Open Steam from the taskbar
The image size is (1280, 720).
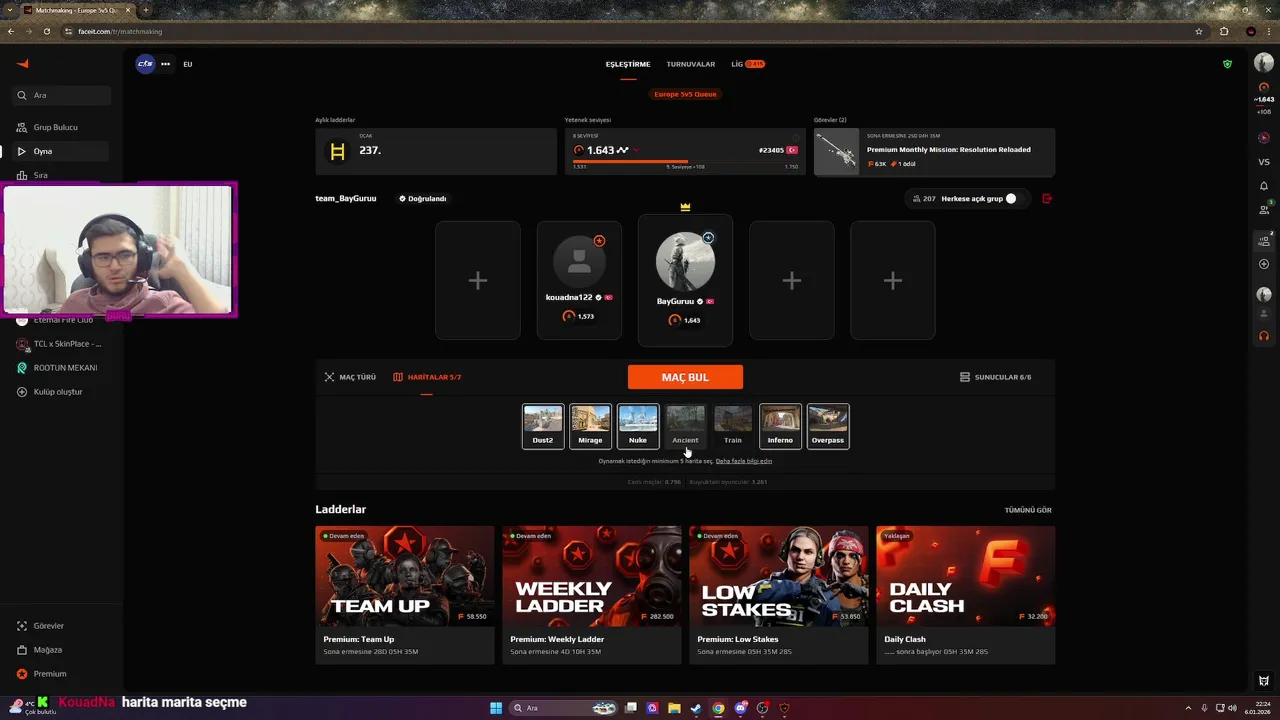pos(696,708)
